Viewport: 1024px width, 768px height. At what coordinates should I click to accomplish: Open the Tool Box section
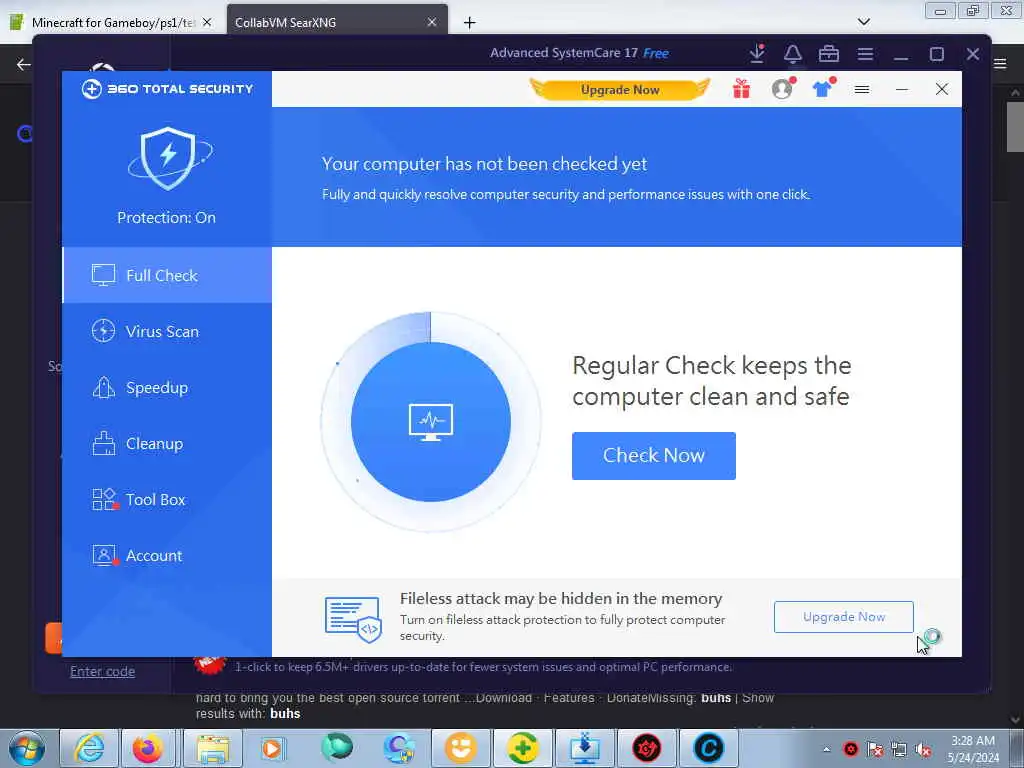[x=167, y=500]
